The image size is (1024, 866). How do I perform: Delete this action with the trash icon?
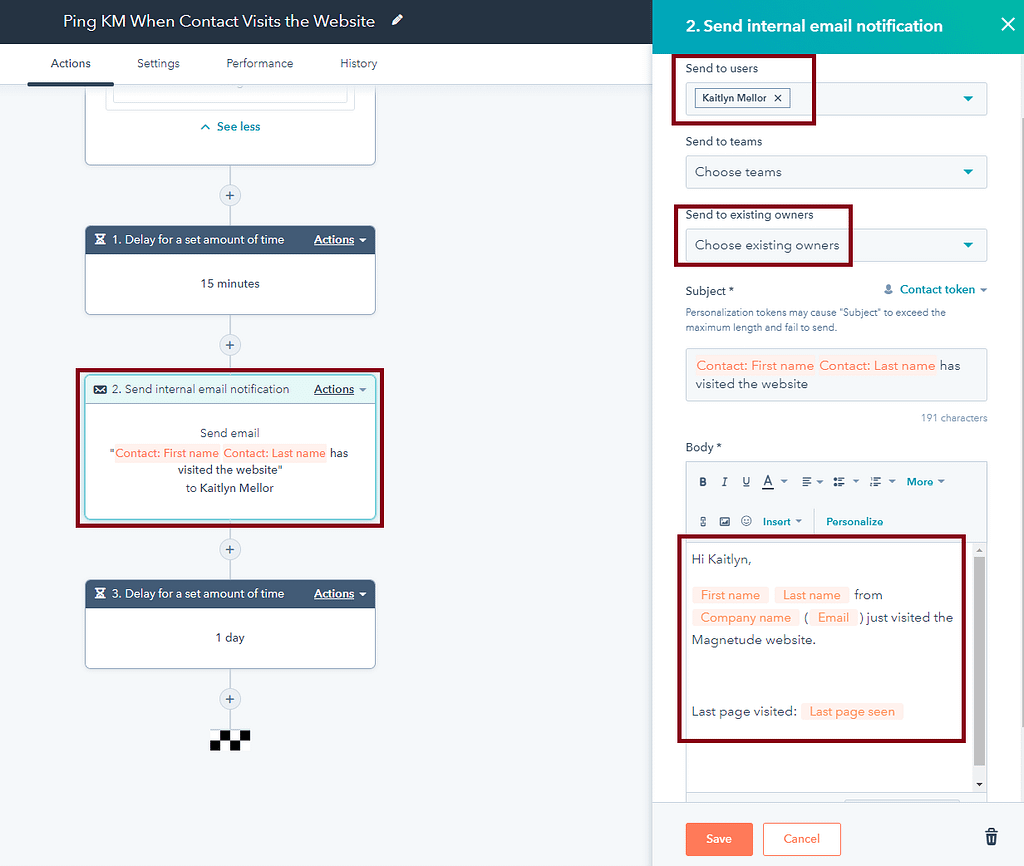click(991, 837)
